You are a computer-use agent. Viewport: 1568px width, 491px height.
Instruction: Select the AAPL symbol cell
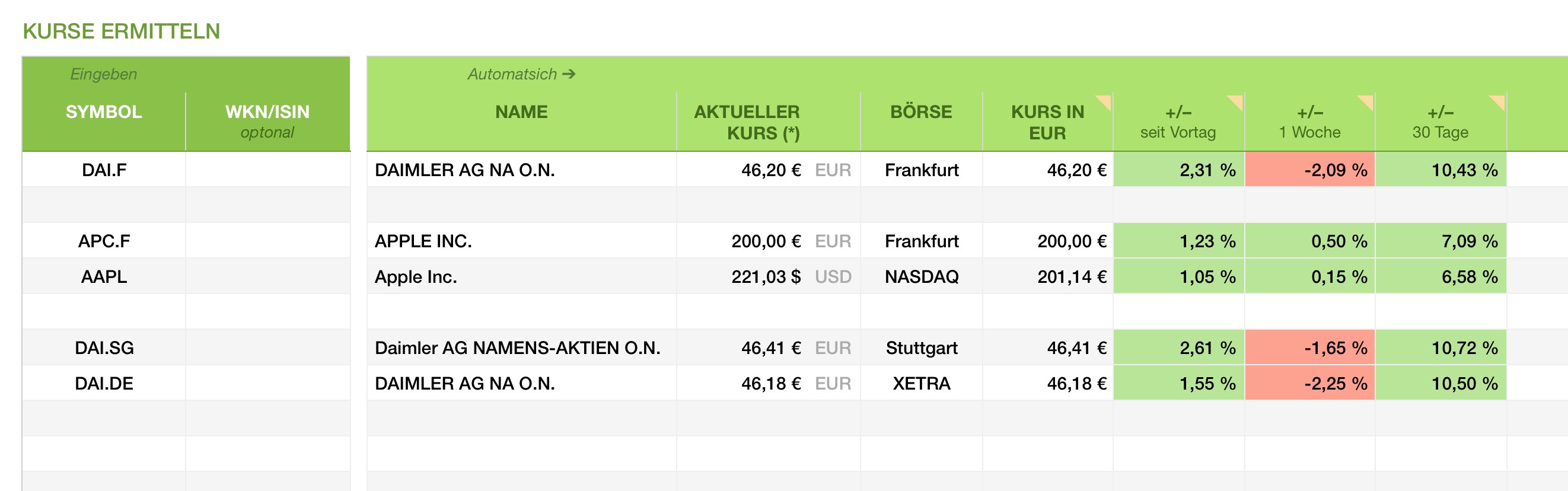pyautogui.click(x=103, y=277)
